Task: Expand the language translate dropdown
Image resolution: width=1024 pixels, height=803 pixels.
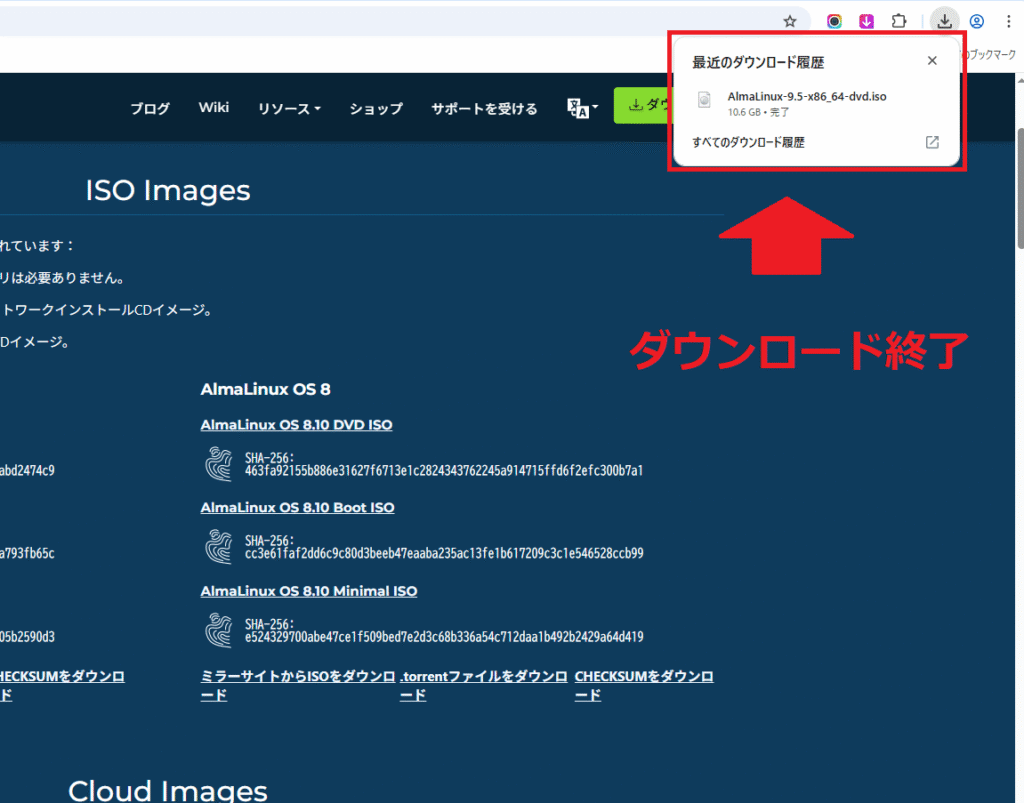Action: (x=582, y=108)
